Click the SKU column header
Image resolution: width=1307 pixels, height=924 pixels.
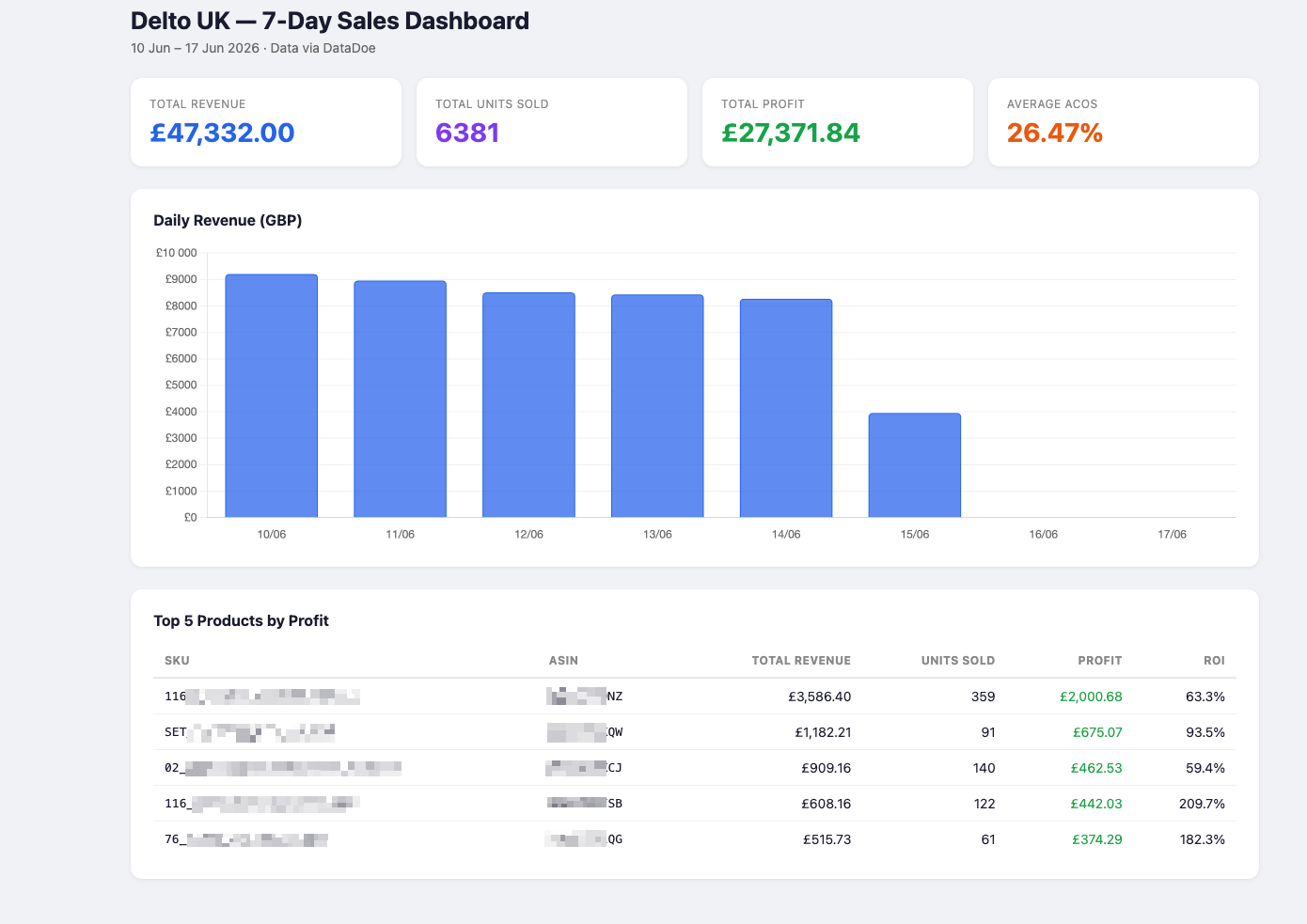[x=177, y=661]
